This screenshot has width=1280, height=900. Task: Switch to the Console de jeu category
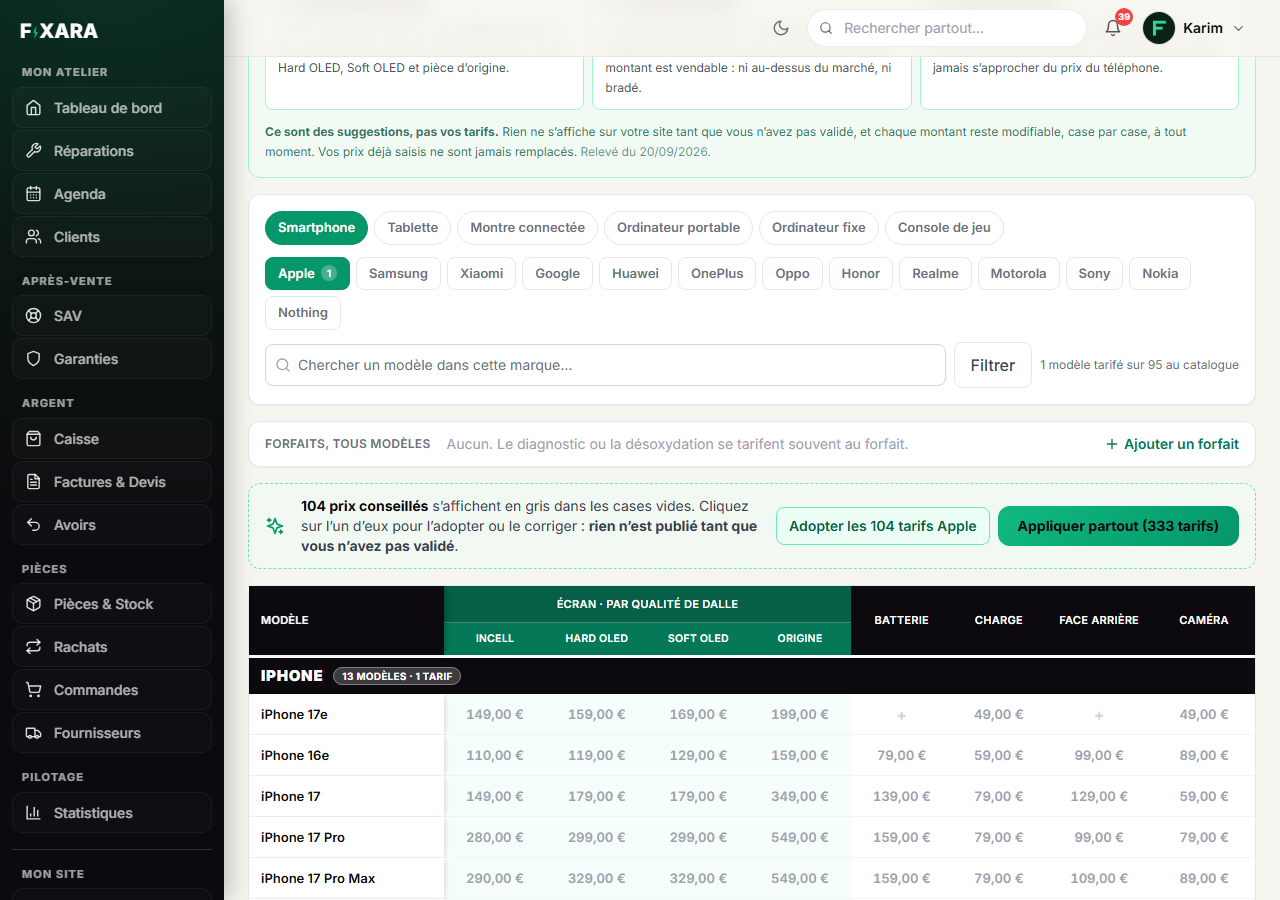944,228
